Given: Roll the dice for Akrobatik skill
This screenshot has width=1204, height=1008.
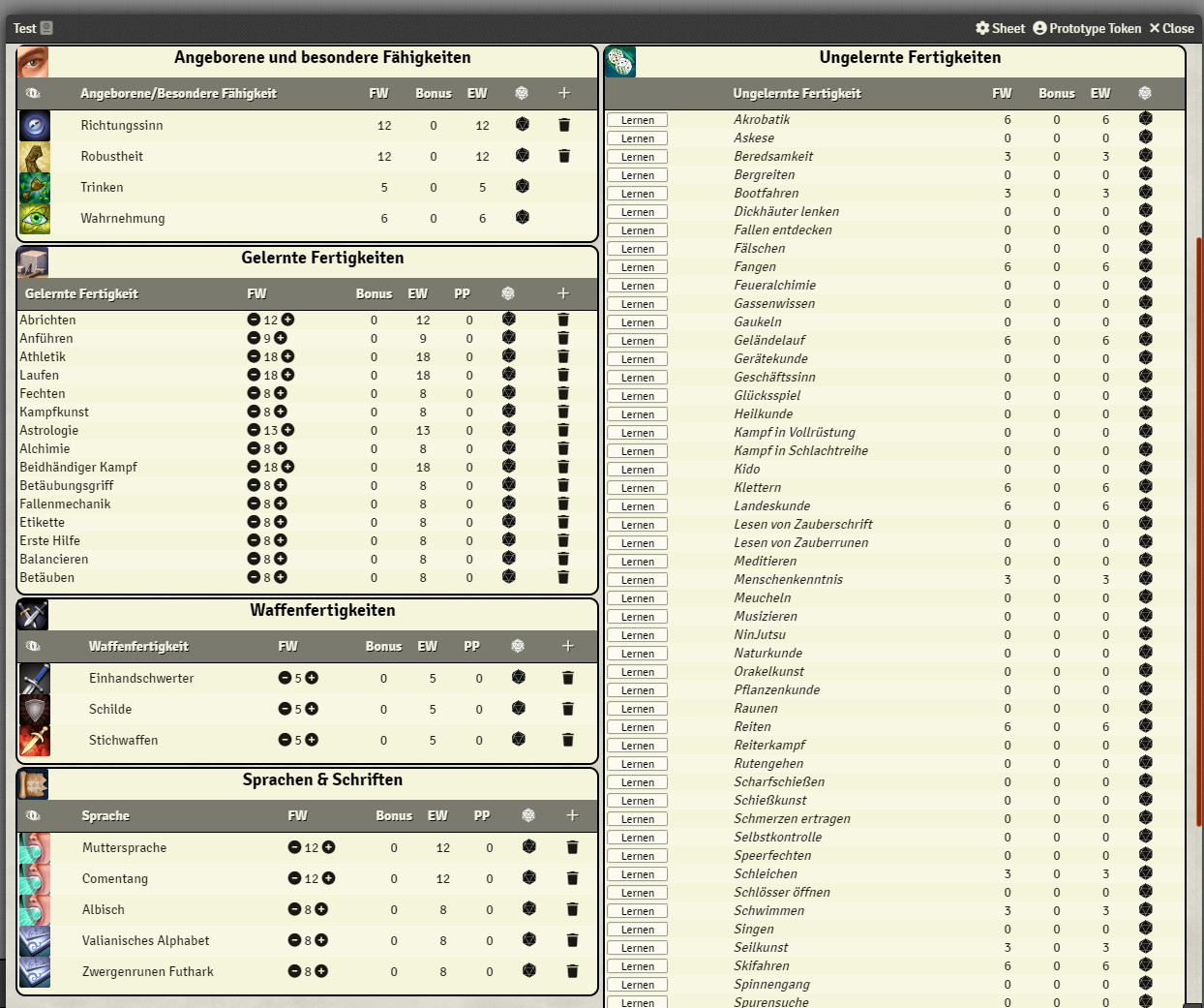Looking at the screenshot, I should point(1145,118).
